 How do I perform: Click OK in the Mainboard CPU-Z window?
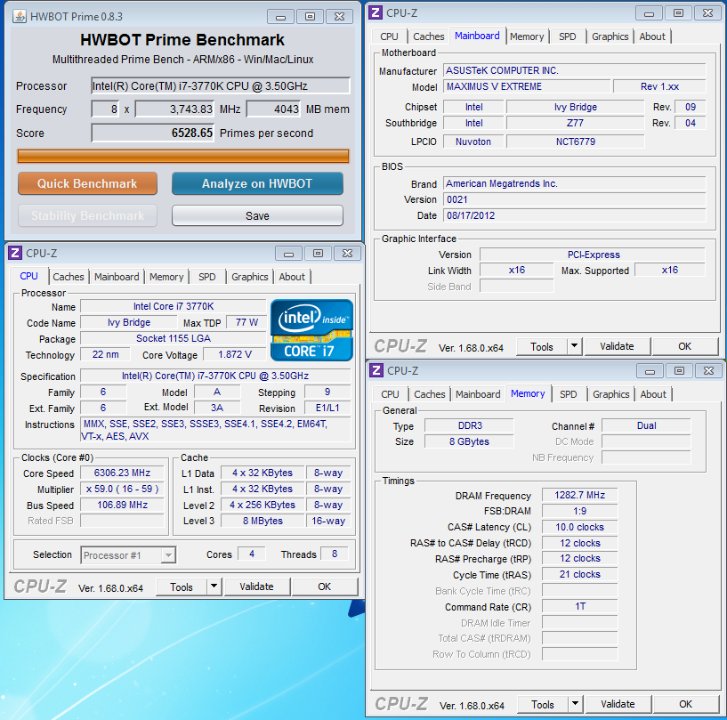click(685, 346)
